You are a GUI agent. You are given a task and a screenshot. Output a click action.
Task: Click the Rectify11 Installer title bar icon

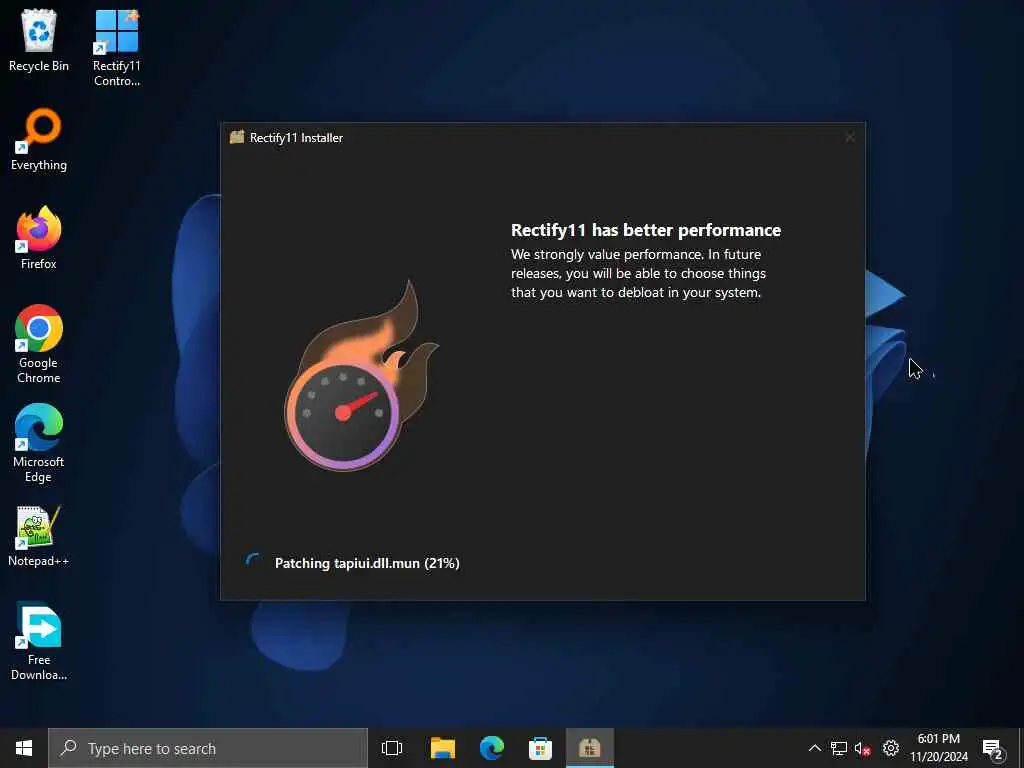coord(237,137)
